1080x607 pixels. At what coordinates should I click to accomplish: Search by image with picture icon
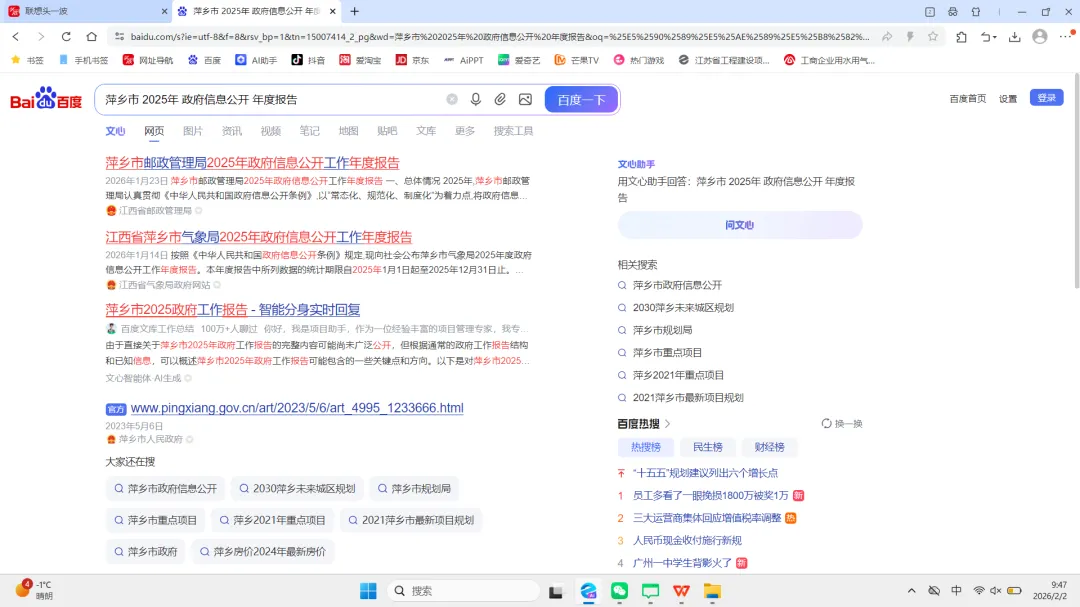[525, 99]
